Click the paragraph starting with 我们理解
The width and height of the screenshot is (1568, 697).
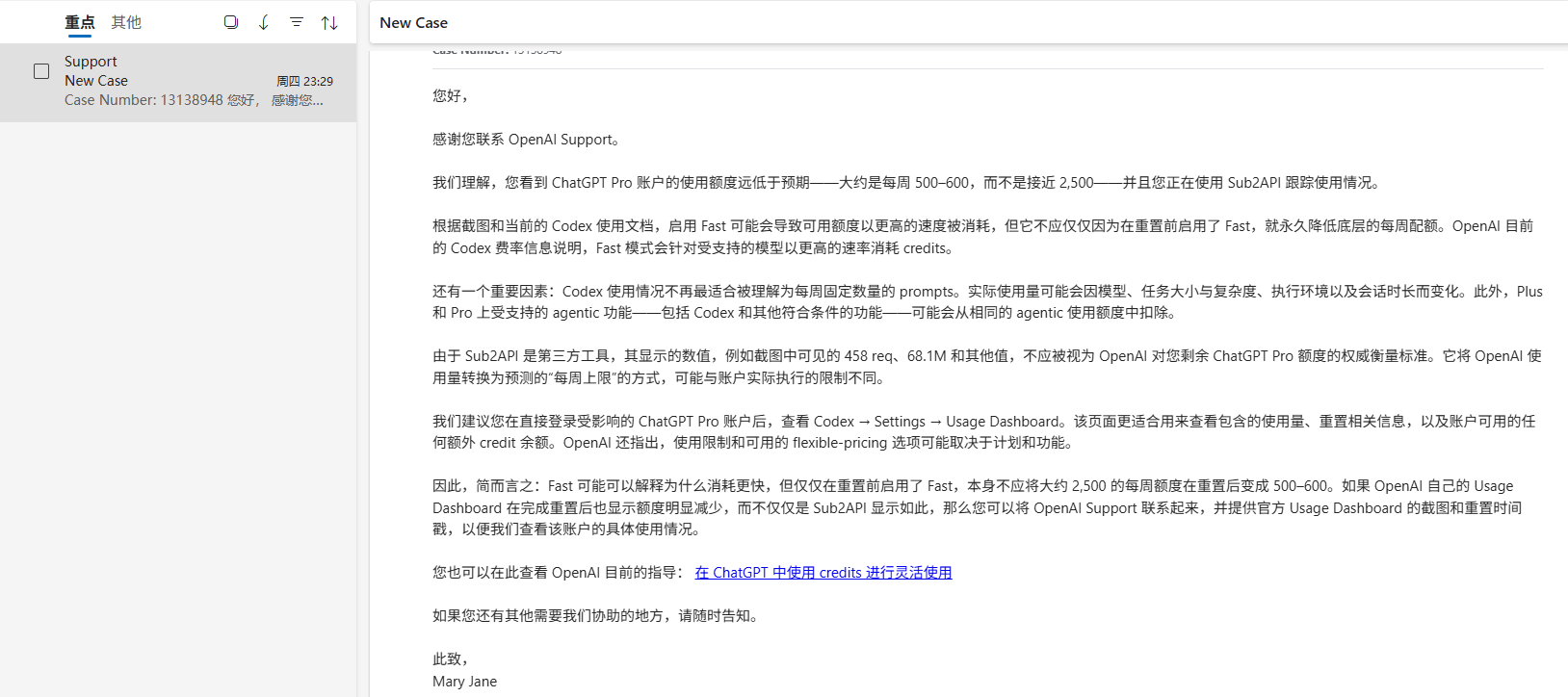(909, 183)
